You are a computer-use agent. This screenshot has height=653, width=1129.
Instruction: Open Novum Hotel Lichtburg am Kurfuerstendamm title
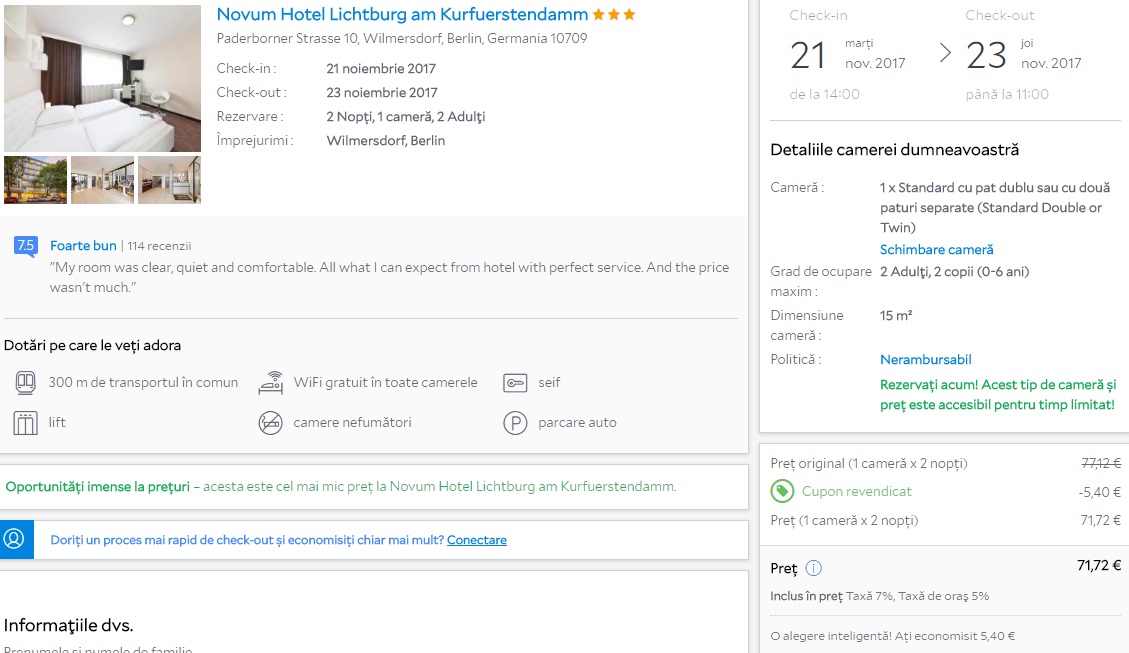pyautogui.click(x=402, y=15)
